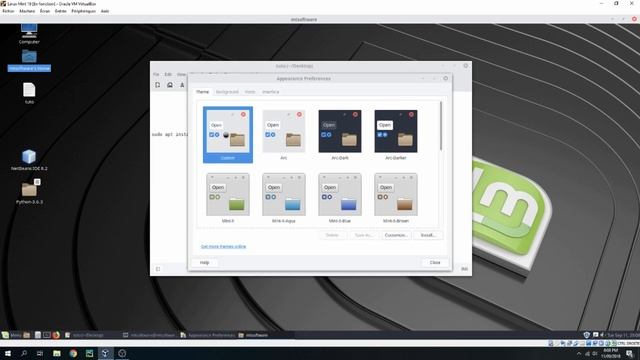Open VirtualBox Écran menu
Image resolution: width=640 pixels, height=360 pixels.
[45, 11]
